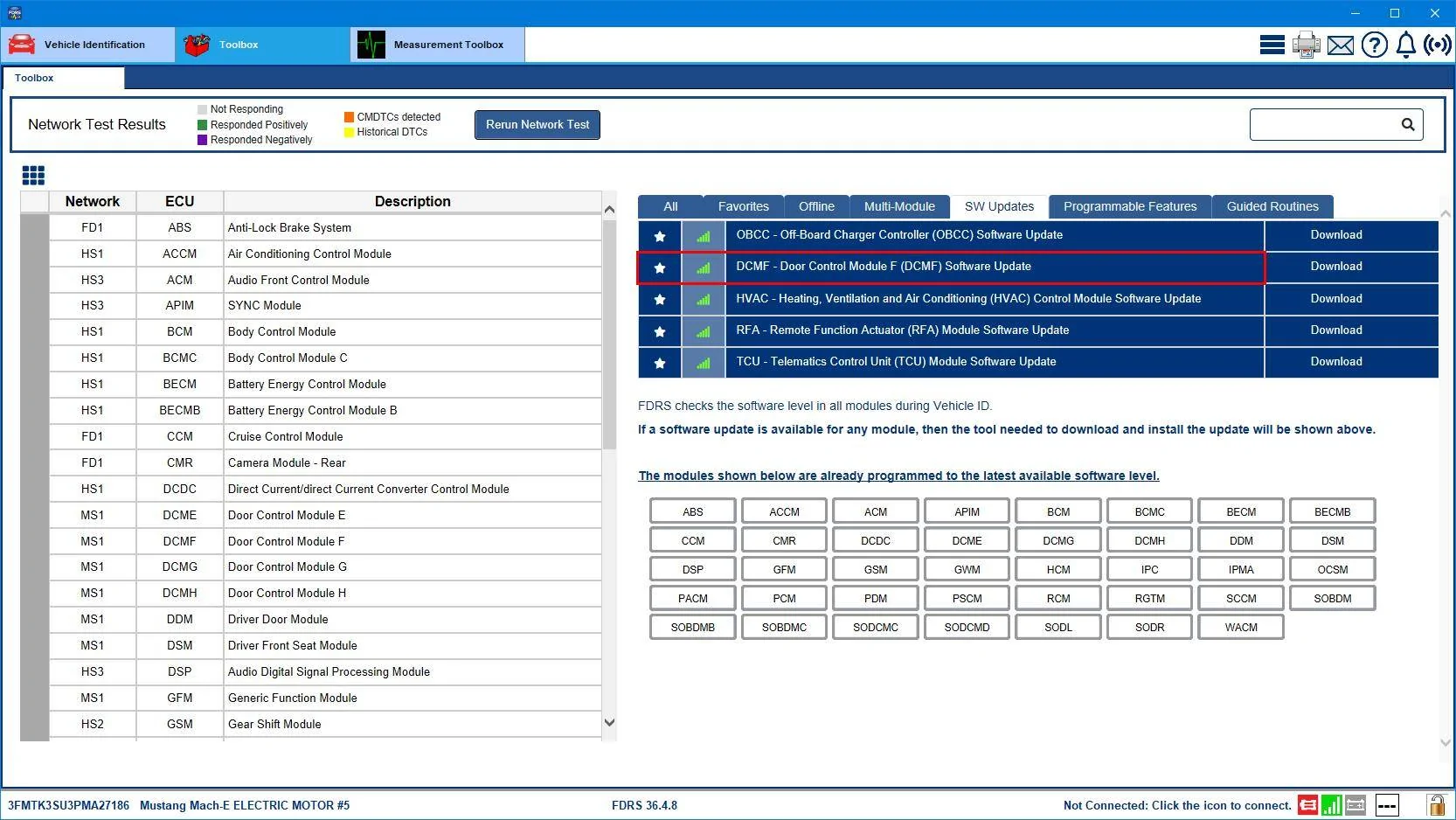Sort by the Network column header
Viewport: 1456px width, 820px height.
point(93,202)
